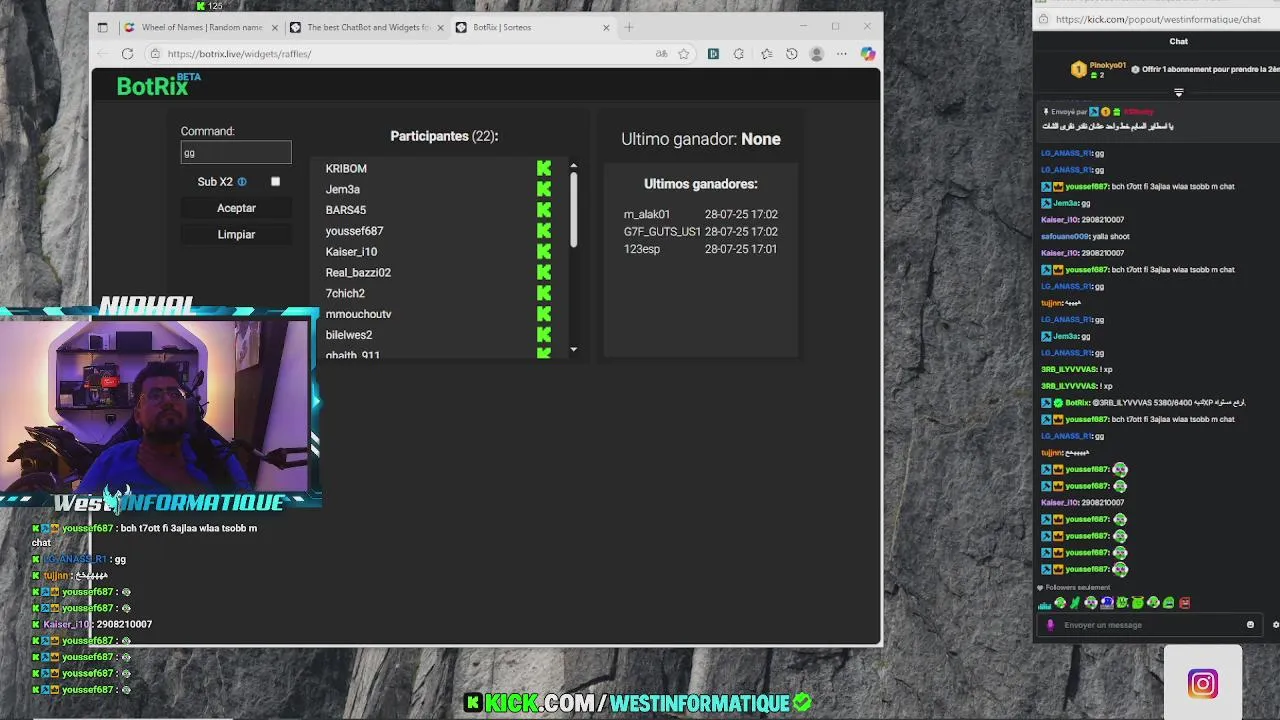
Task: Collapse the pinned message arrow in chat
Action: tap(1178, 93)
